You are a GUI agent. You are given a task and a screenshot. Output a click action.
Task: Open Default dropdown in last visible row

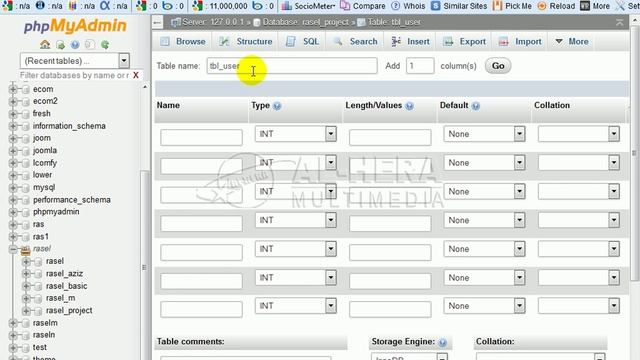484,306
